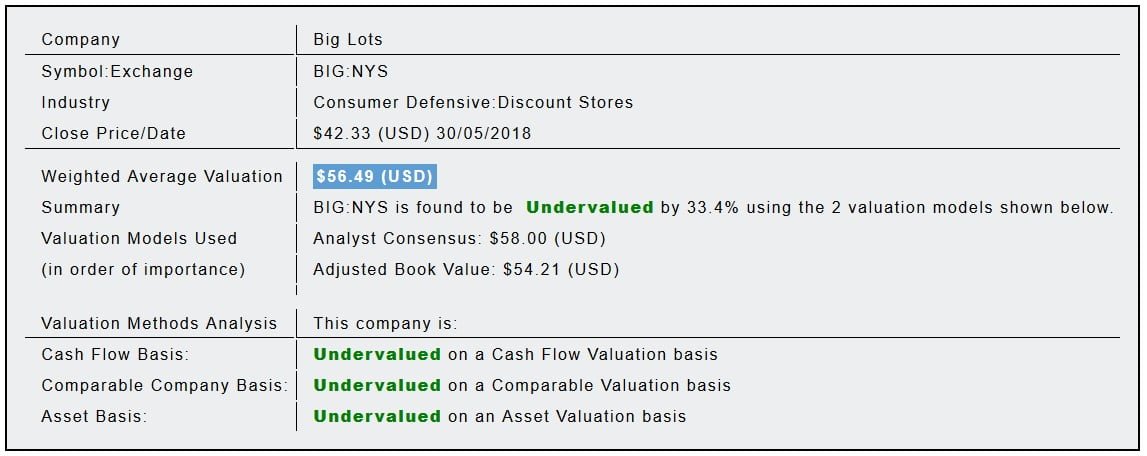Viewport: 1147px width, 456px height.
Task: Select the Analyst Consensus $58.00 value
Action: [x=459, y=238]
